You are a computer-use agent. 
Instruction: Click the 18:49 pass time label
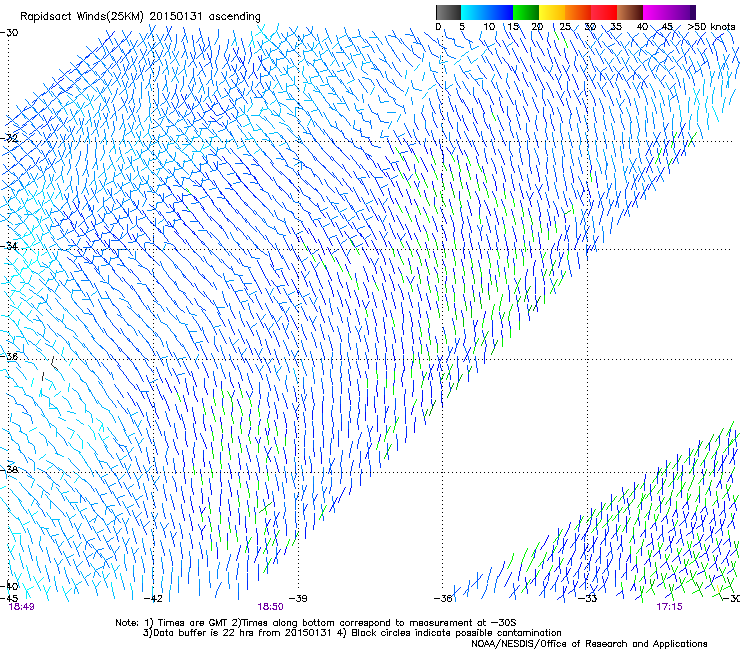tap(22, 607)
